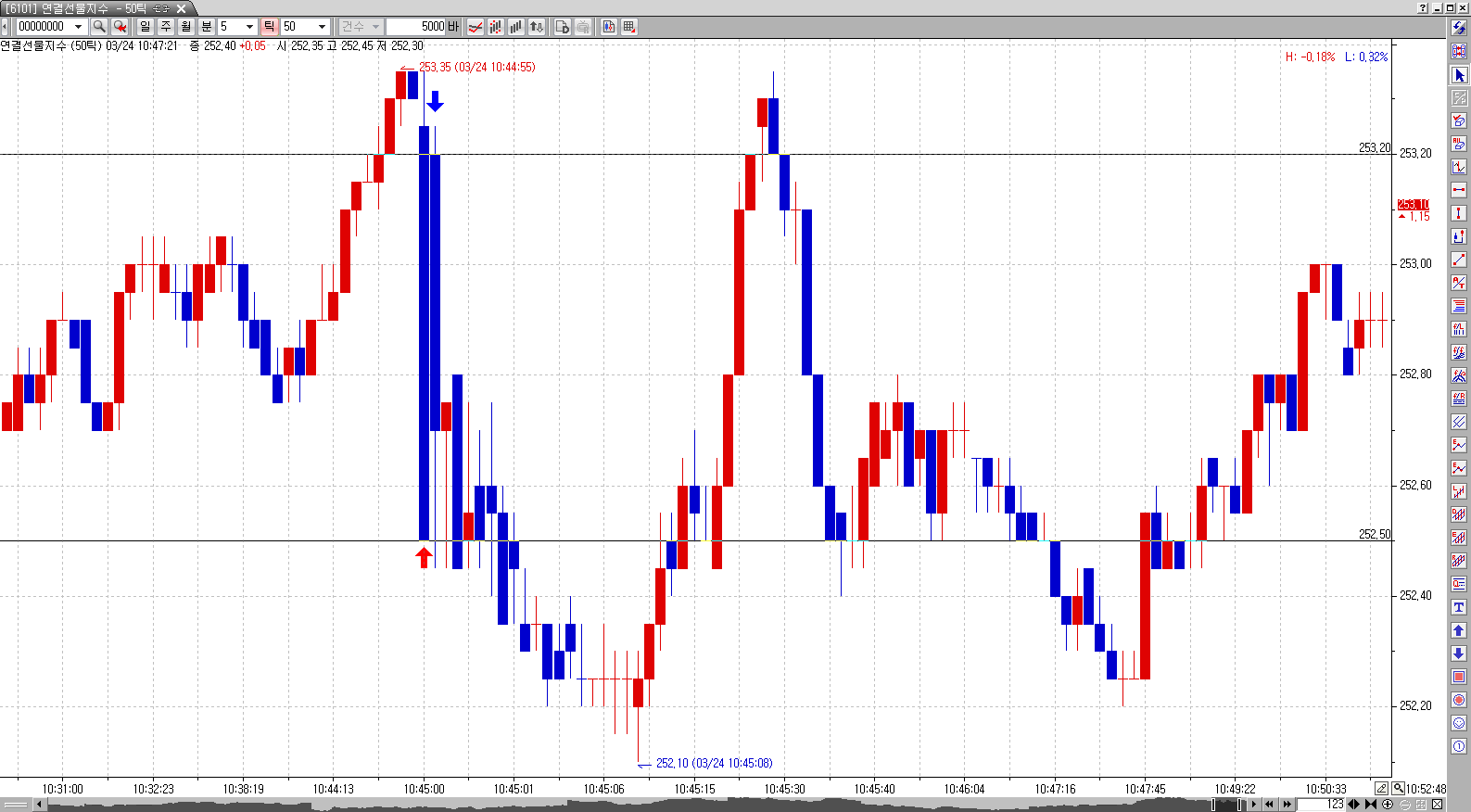Image resolution: width=1471 pixels, height=812 pixels.
Task: Pick the text annotation T tool
Action: tap(1459, 607)
